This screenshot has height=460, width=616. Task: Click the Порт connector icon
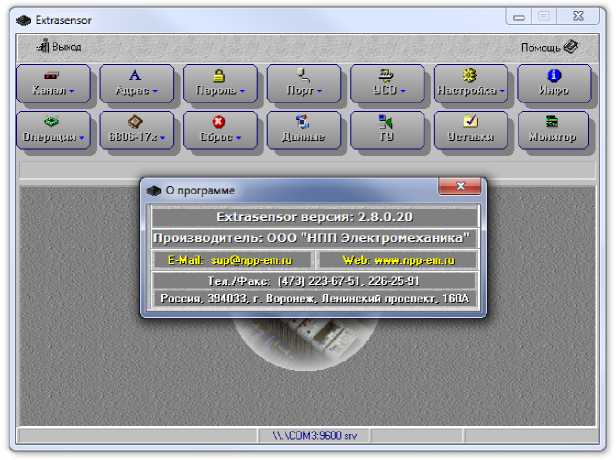pos(303,75)
